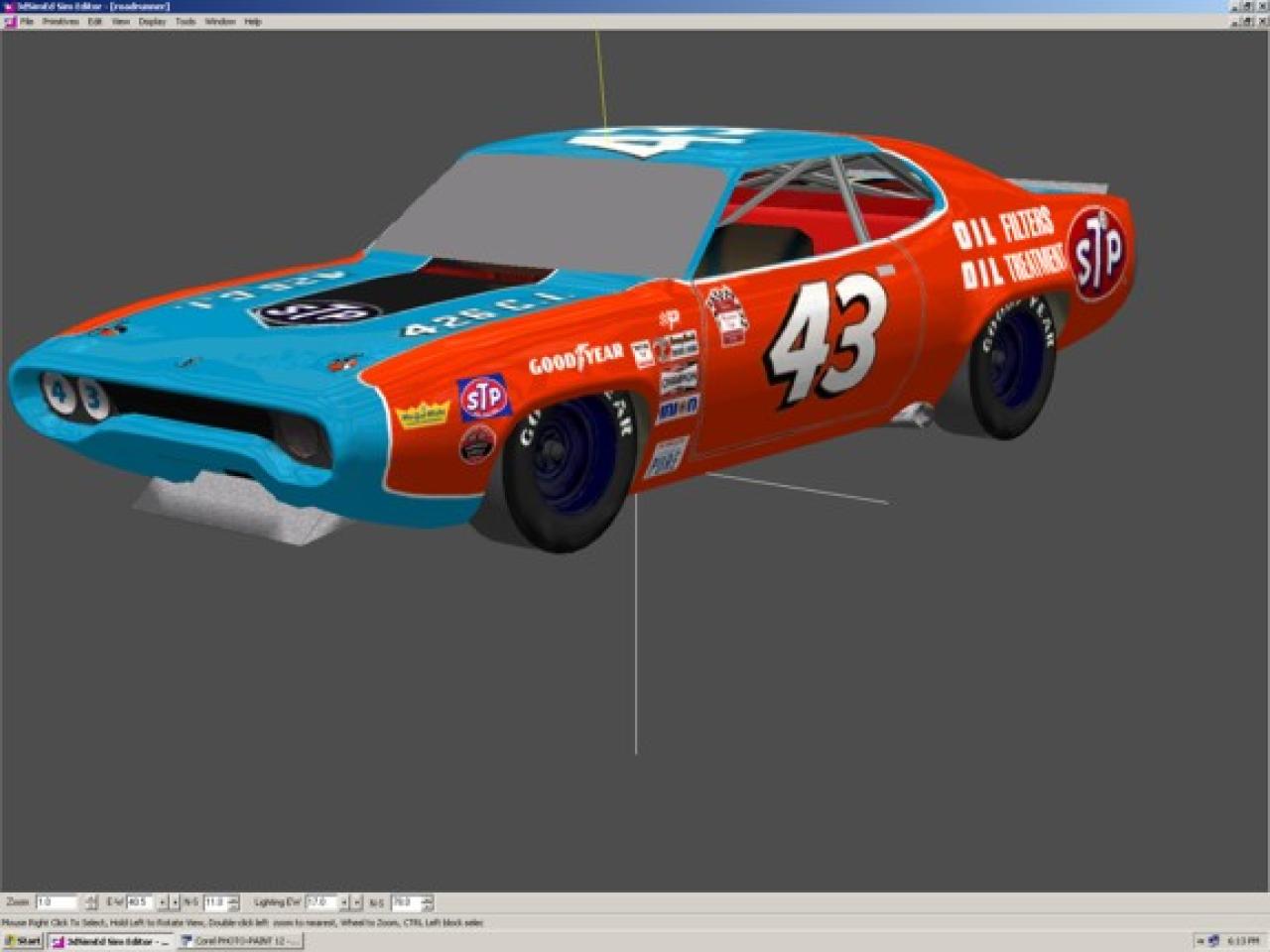Click the view N-S angle input field
The width and height of the screenshot is (1270, 952).
click(214, 902)
